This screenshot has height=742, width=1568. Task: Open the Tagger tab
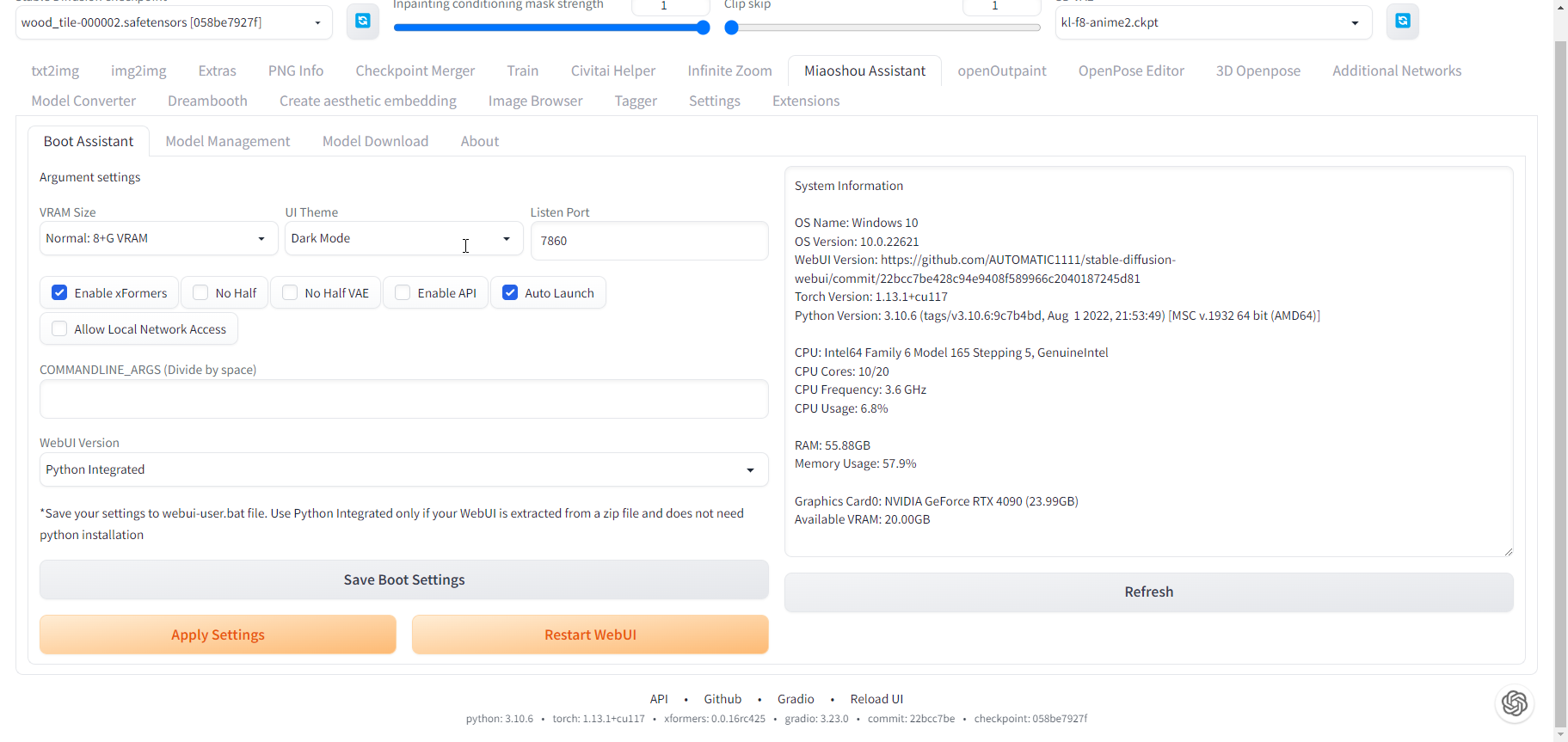(x=636, y=101)
